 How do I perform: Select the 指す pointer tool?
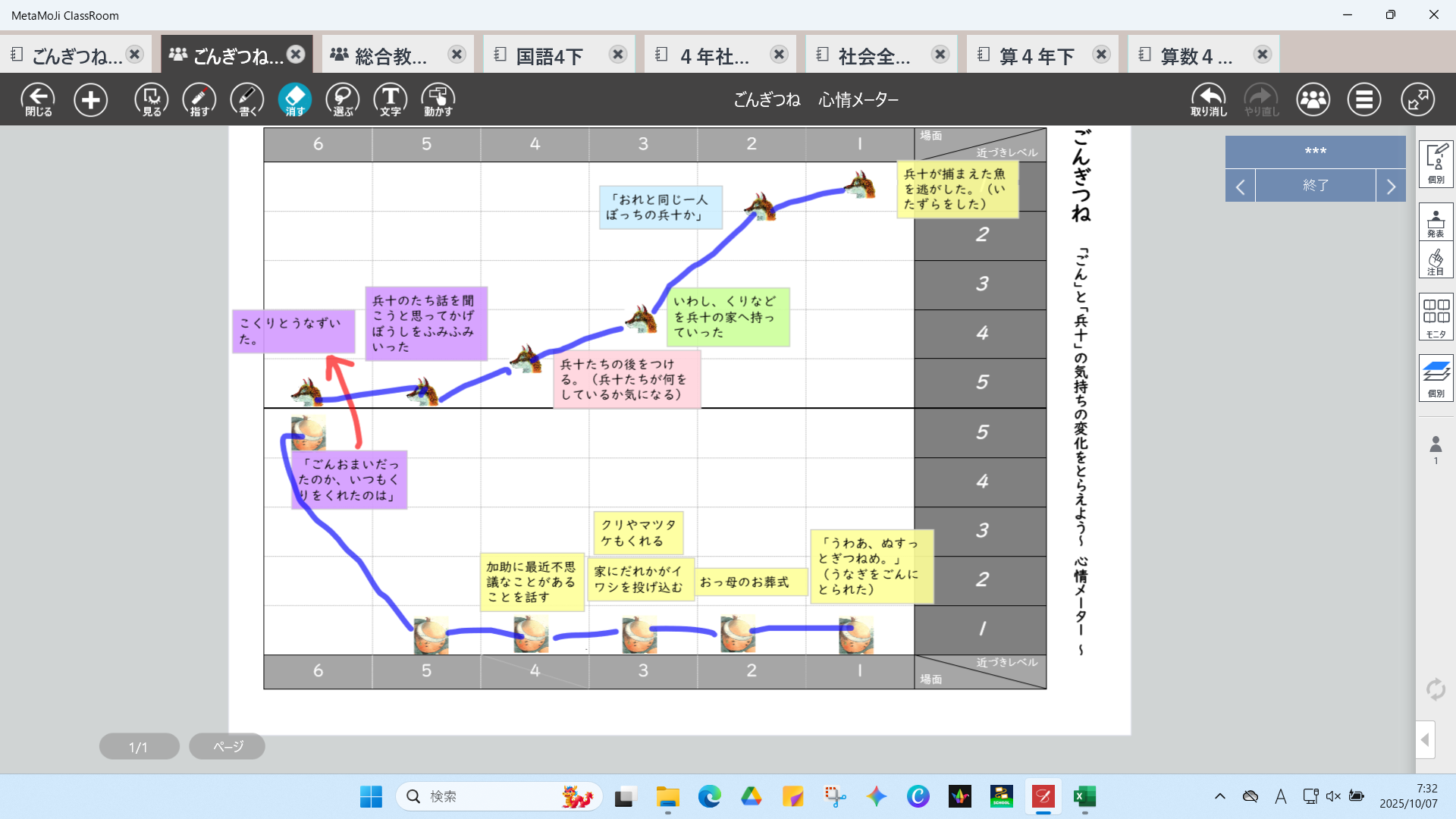[199, 99]
